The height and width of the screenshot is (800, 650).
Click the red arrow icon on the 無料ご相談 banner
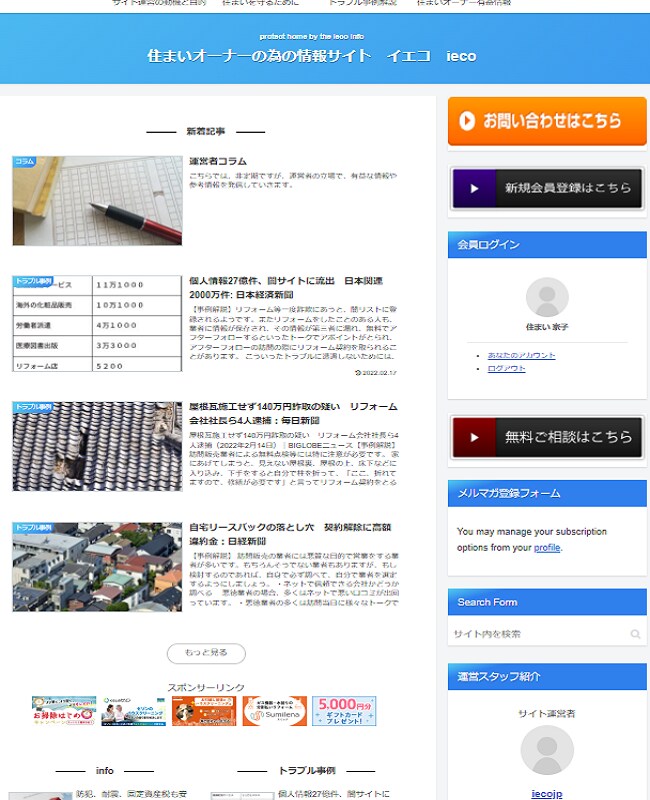(474, 437)
